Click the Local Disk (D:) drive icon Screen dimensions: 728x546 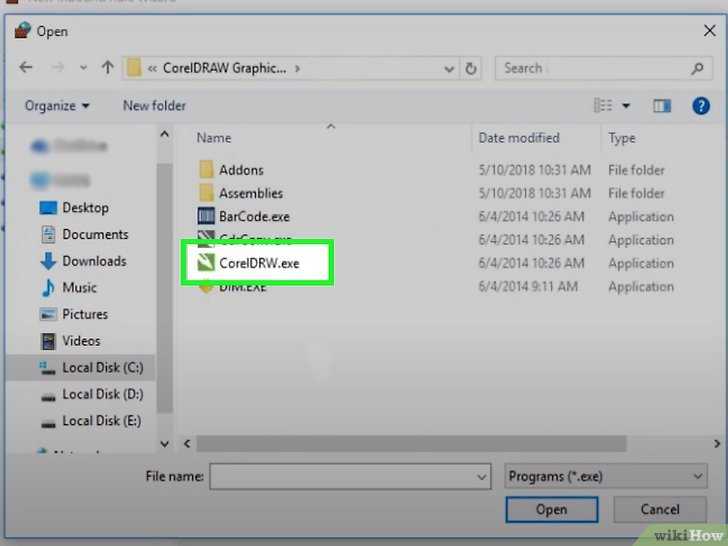tap(48, 396)
